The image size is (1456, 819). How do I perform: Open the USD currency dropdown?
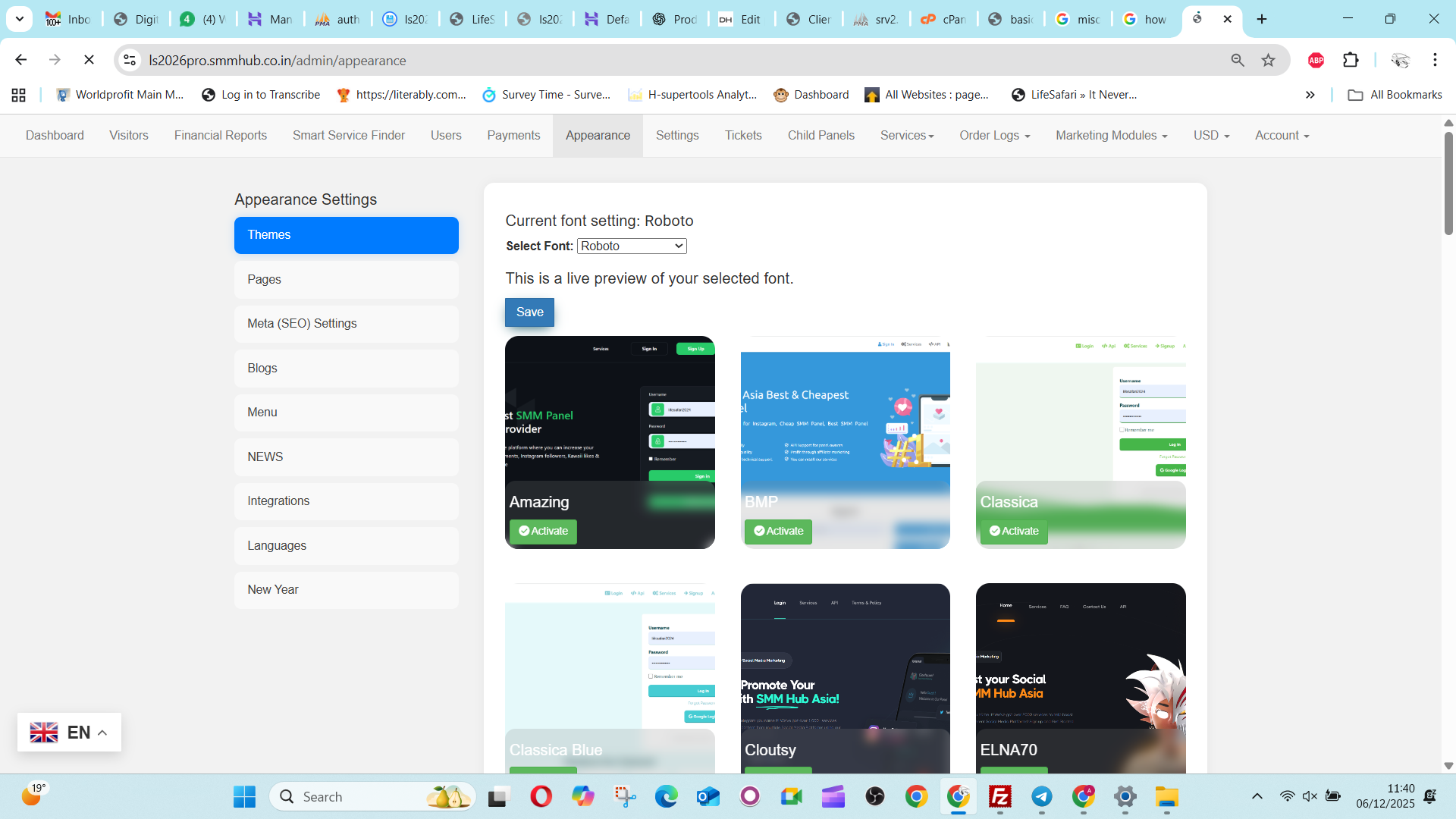coord(1211,136)
